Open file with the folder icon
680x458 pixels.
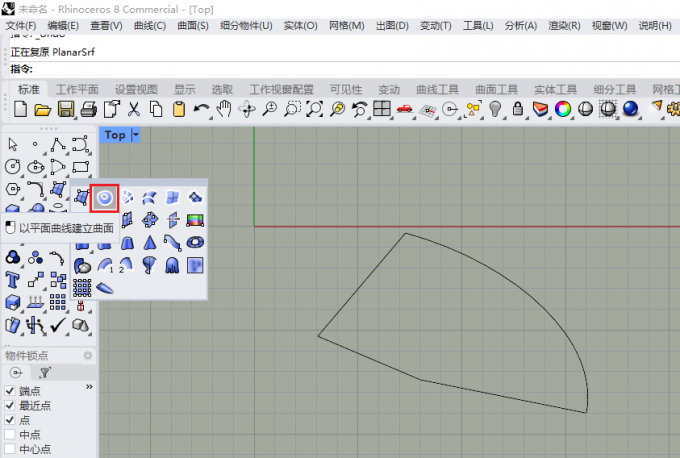pos(42,109)
